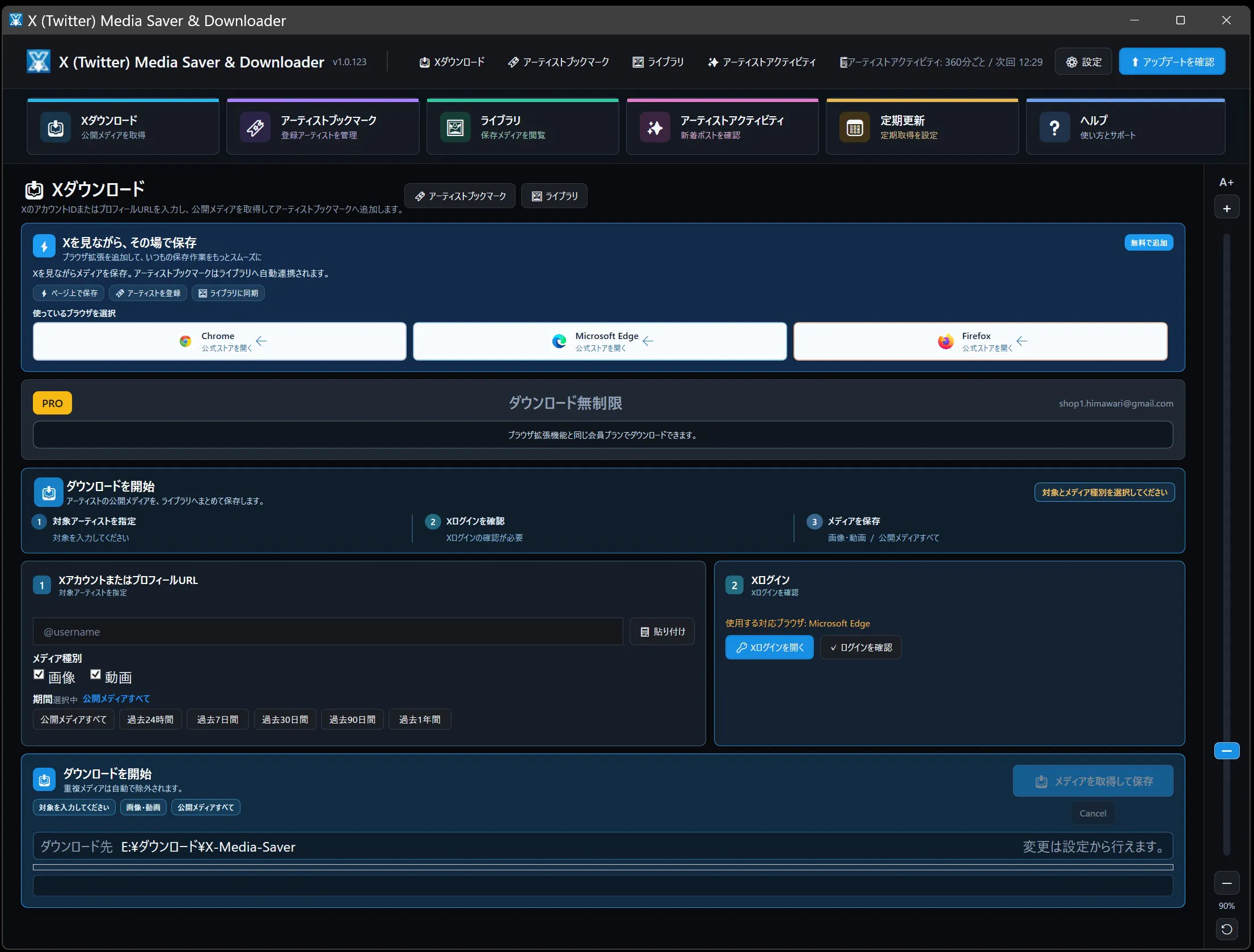Click the ライブラリ button beside the Xダウンロード heading
Screen dimensions: 1254x952
(x=554, y=196)
